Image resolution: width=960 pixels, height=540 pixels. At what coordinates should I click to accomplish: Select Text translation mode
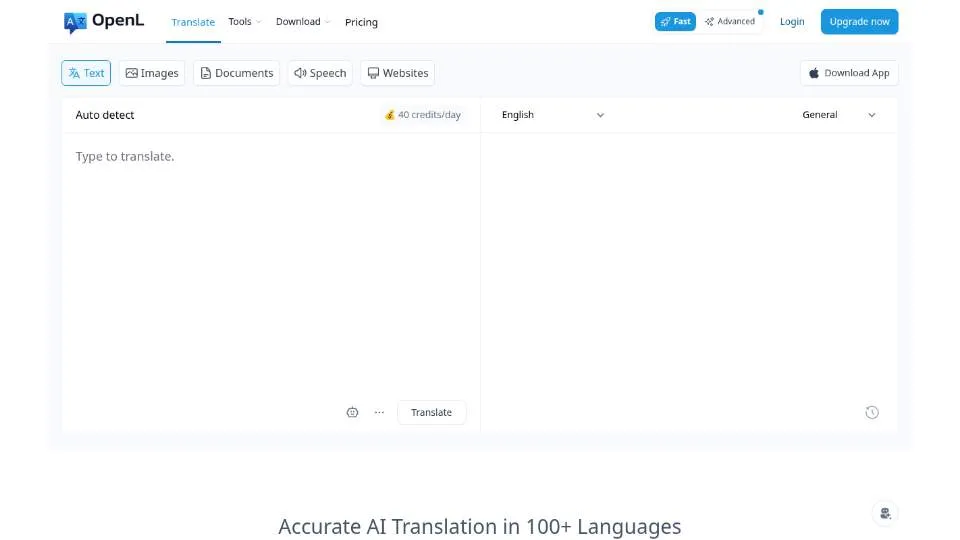point(86,73)
